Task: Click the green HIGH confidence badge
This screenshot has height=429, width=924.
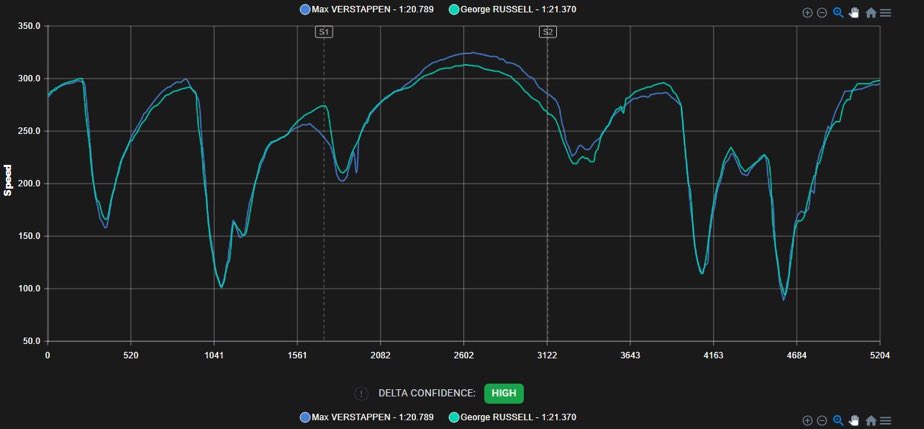Action: 504,393
